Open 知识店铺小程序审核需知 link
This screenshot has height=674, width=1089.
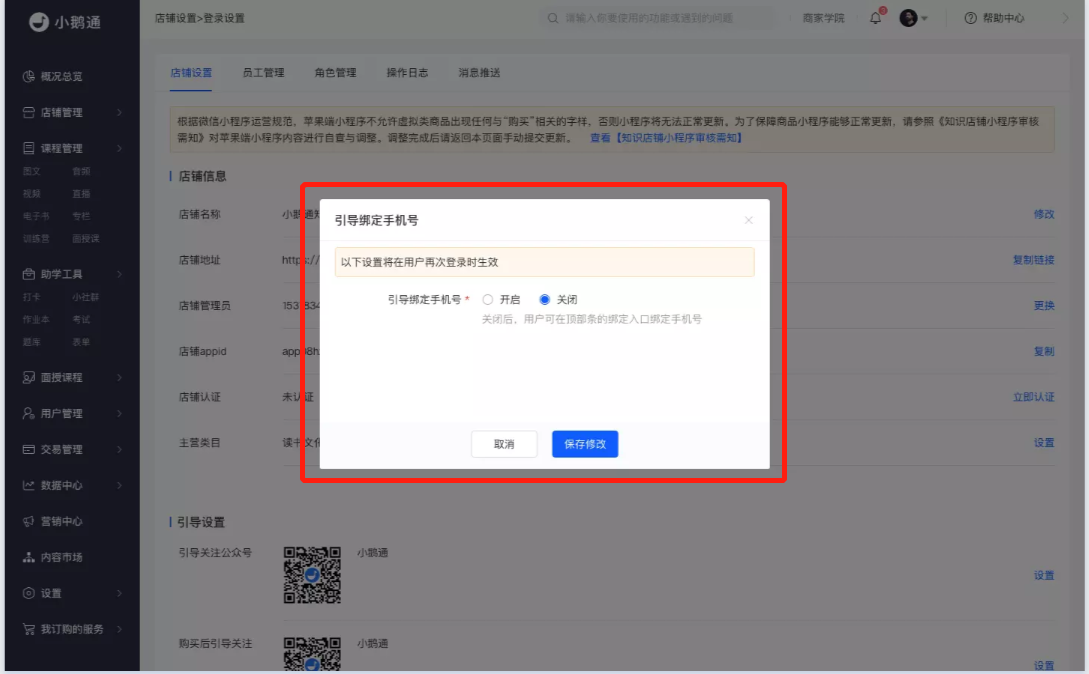pos(666,138)
